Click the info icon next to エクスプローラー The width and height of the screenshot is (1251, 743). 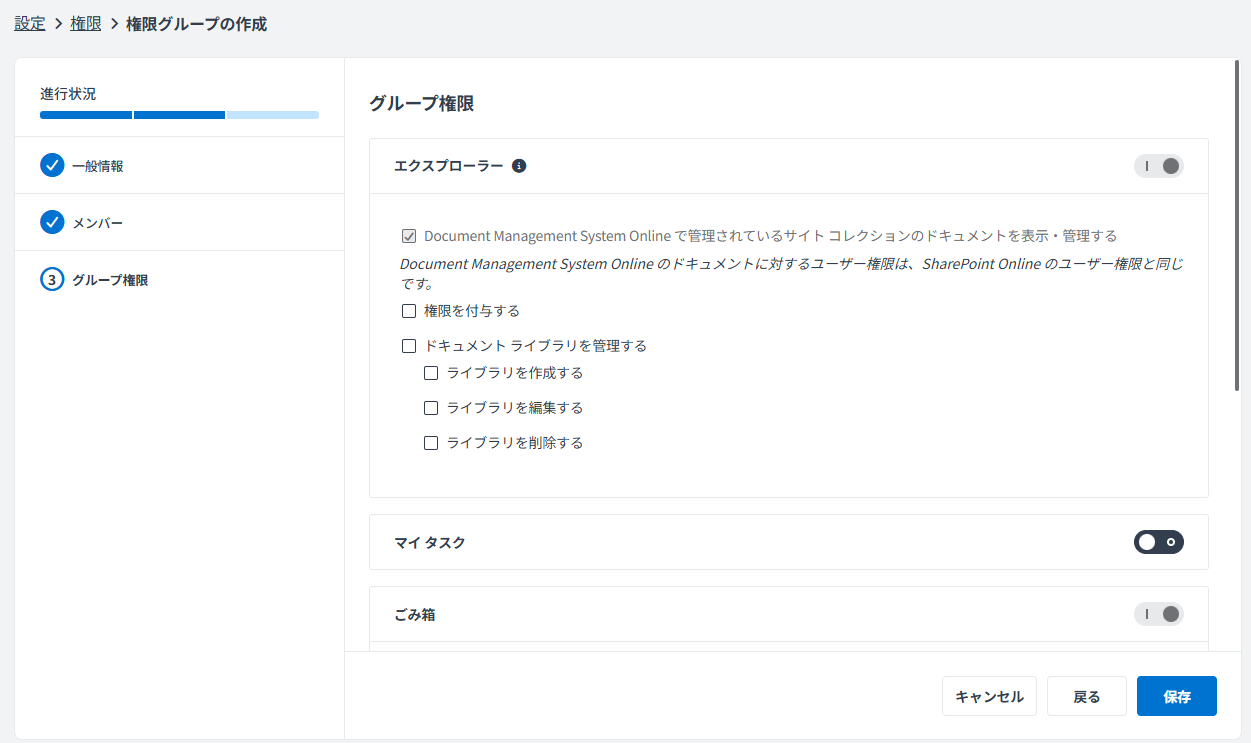519,166
